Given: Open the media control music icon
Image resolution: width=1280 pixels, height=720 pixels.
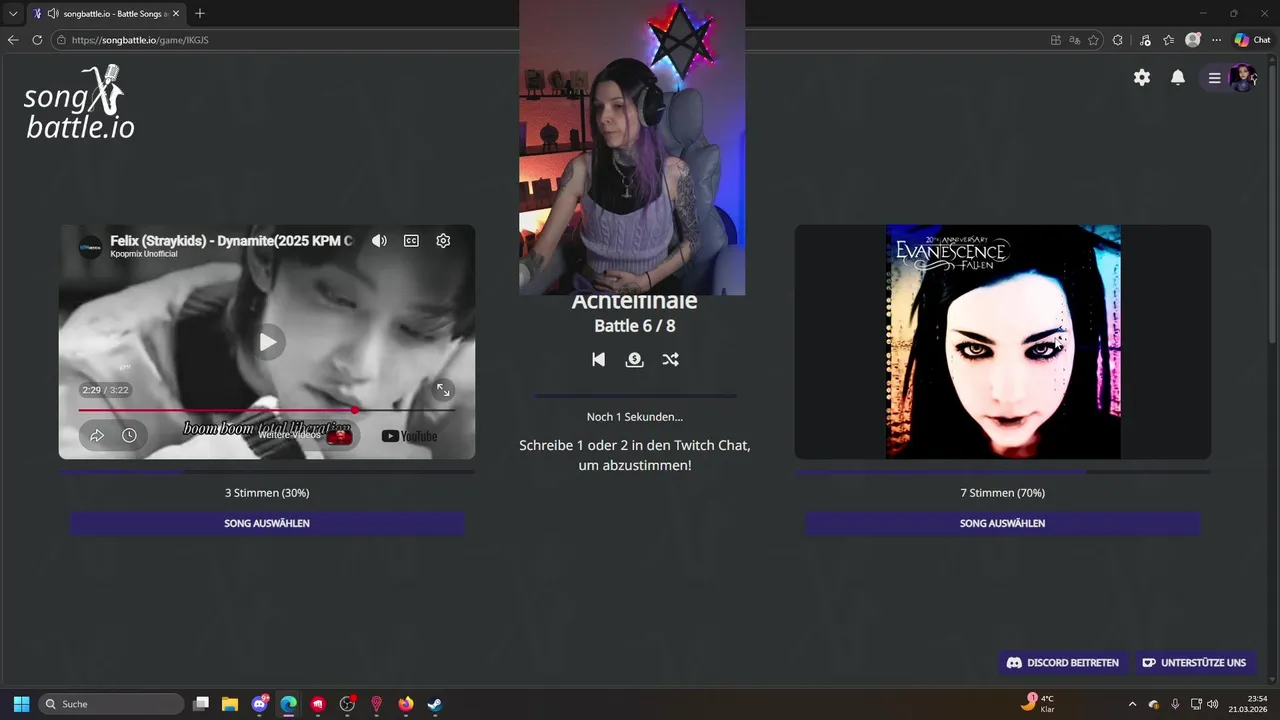Looking at the screenshot, I should [1143, 40].
